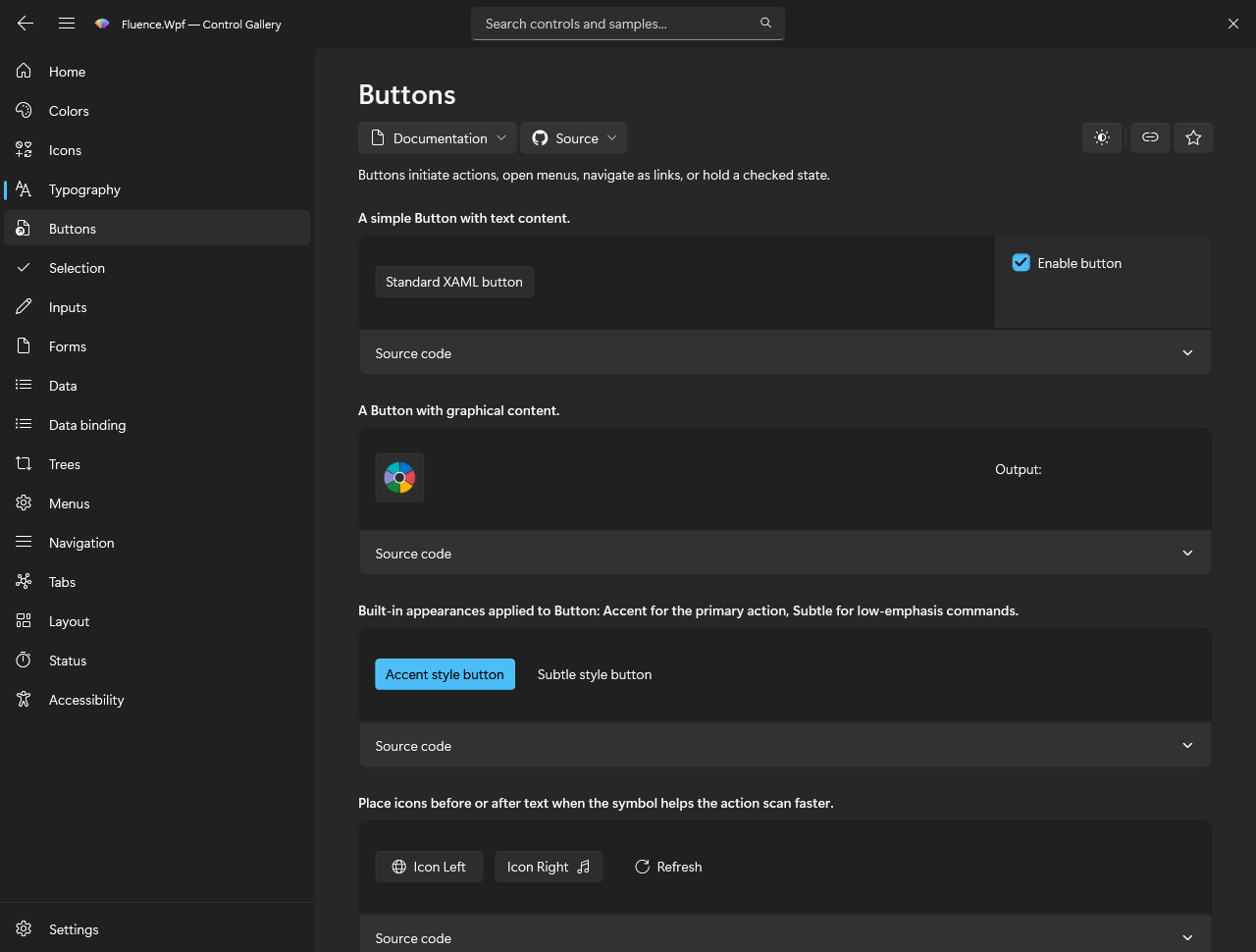The image size is (1256, 952).
Task: Click the Colors palette icon
Action: click(x=24, y=110)
